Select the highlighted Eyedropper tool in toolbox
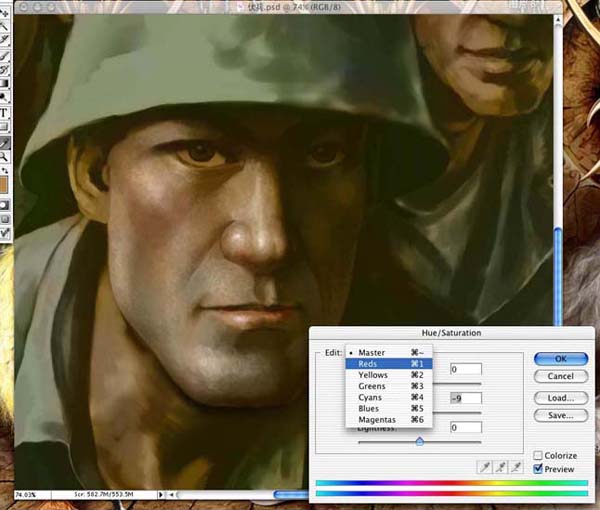This screenshot has height=510, width=600. [x=4, y=143]
